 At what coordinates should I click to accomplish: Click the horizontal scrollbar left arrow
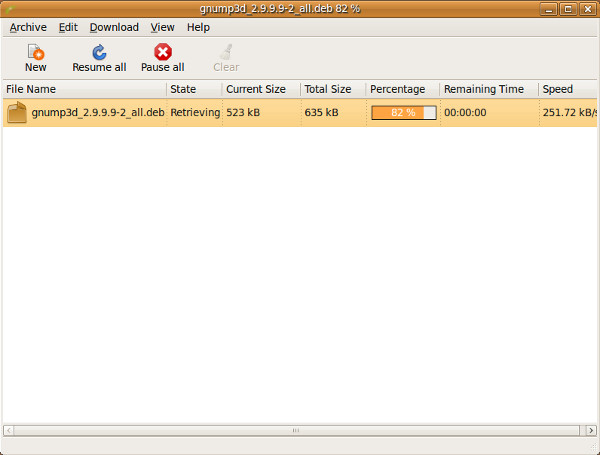[x=8, y=431]
